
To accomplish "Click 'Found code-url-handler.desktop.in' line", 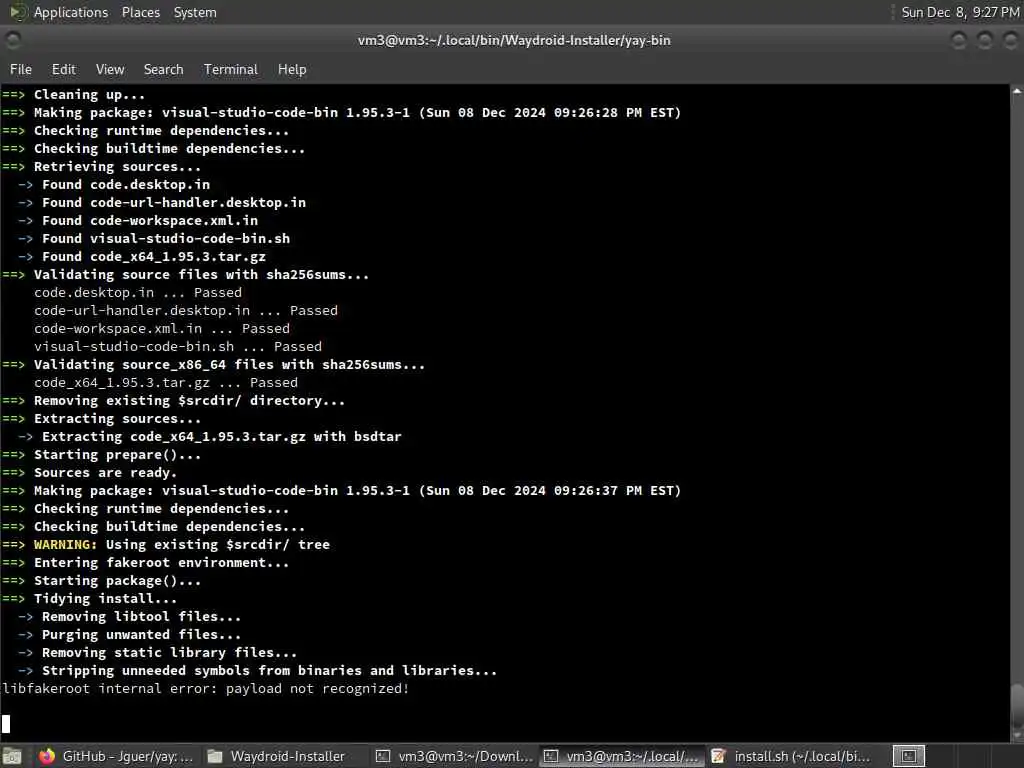I will click(x=162, y=202).
